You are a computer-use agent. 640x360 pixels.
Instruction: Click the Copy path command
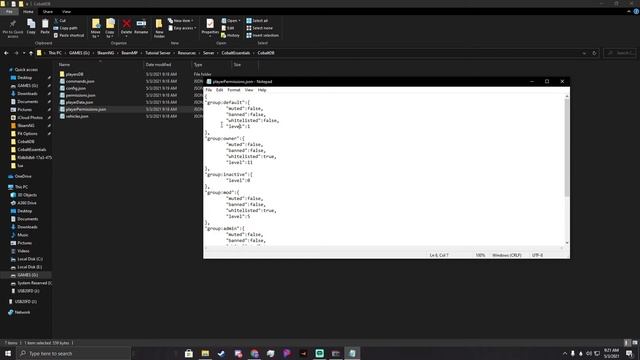point(65,28)
